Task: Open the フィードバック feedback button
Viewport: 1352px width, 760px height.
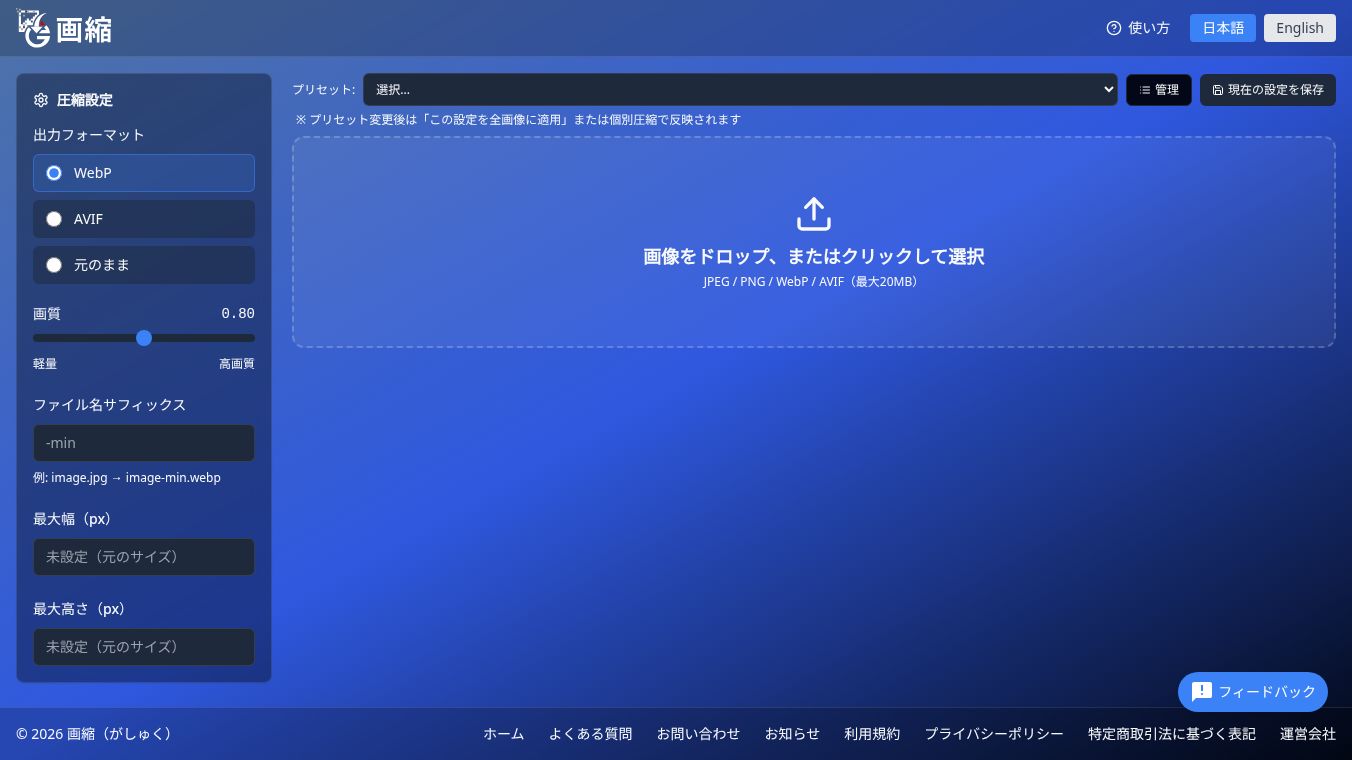Action: tap(1253, 692)
